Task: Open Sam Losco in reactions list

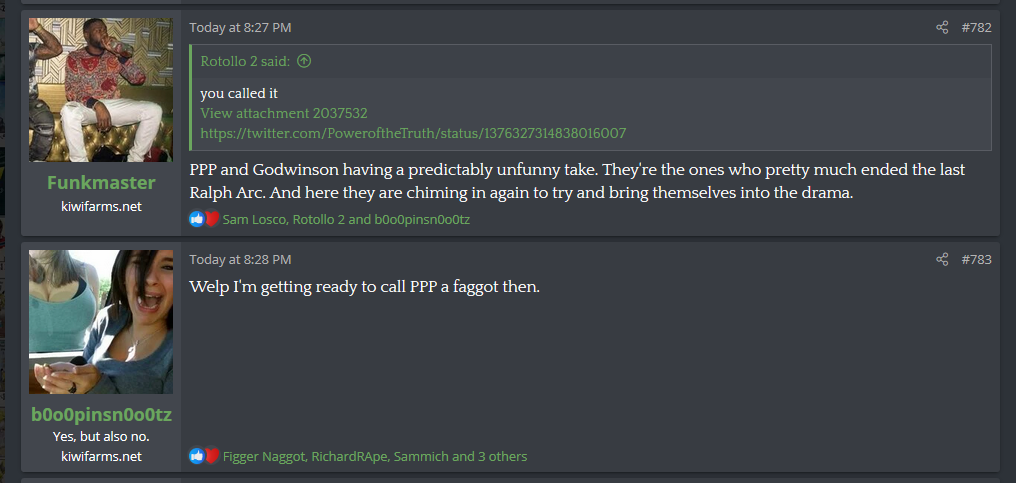Action: pyautogui.click(x=254, y=219)
